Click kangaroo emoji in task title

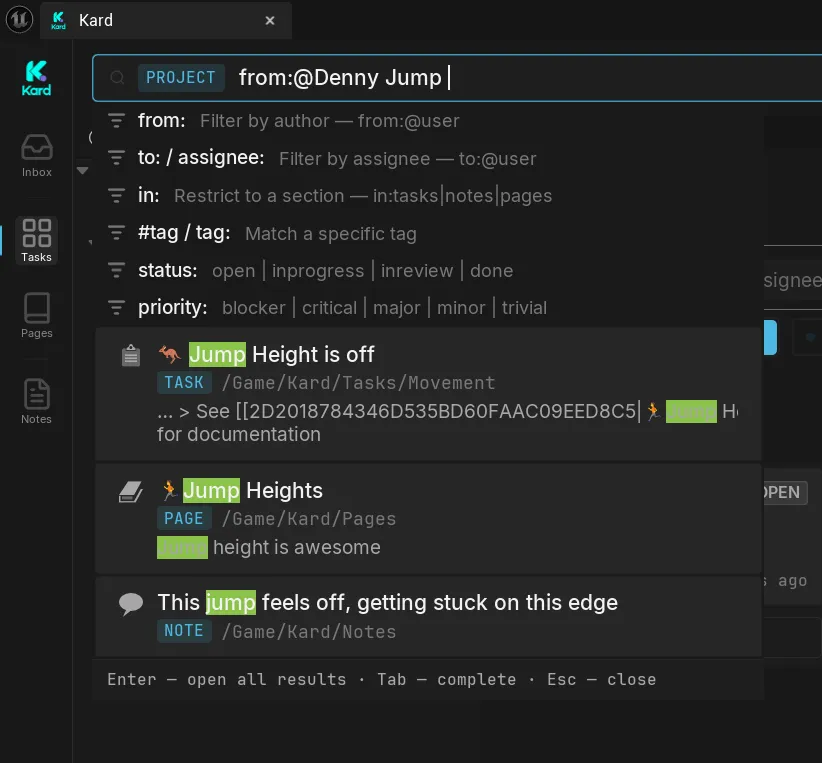coord(170,354)
